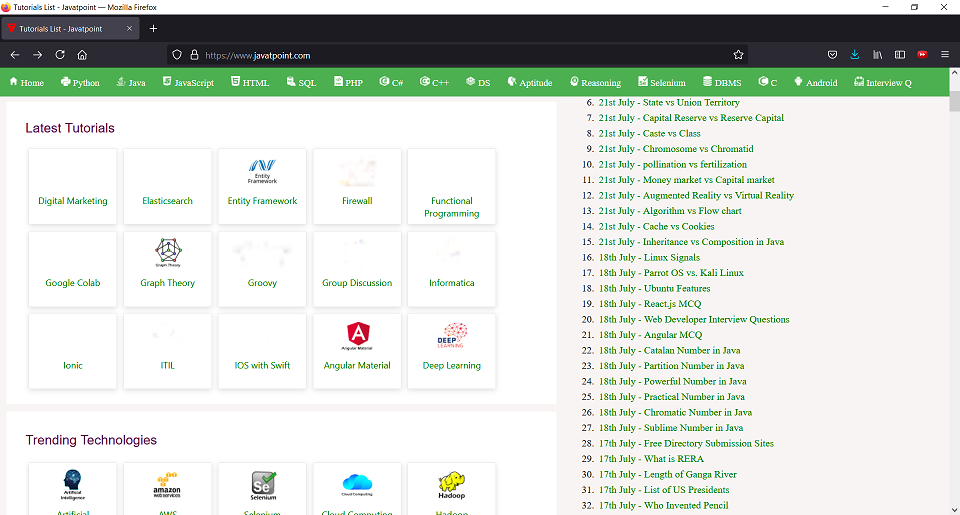Open the Cache vs Cookies link

coord(656,226)
